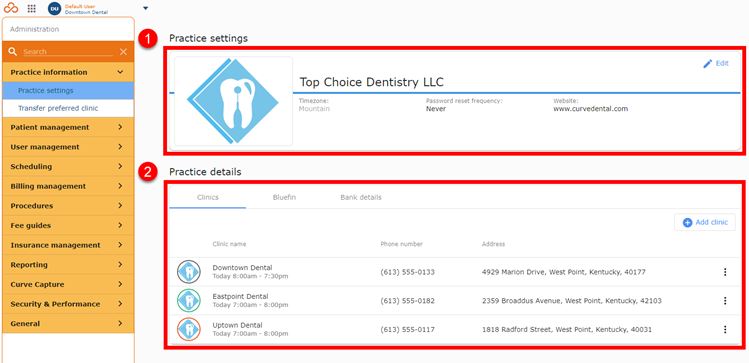749x363 pixels.
Task: Click the Never password reset value
Action: (436, 109)
